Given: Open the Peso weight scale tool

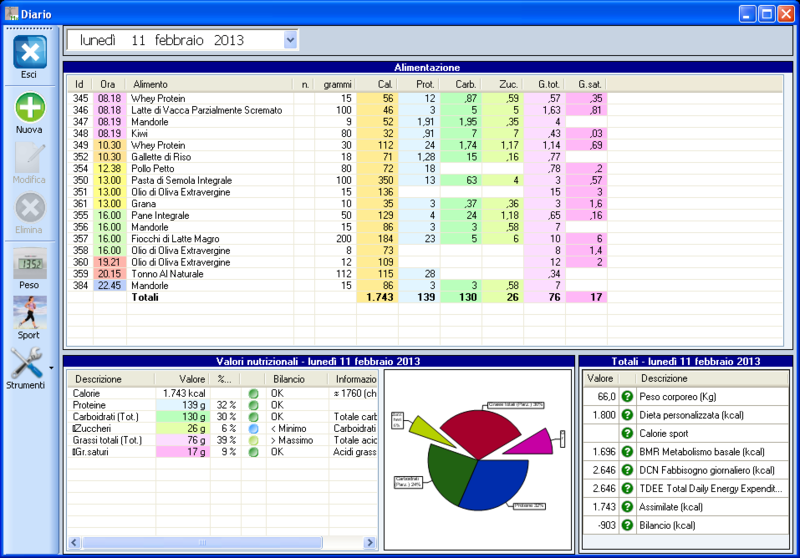Looking at the screenshot, I should (30, 263).
